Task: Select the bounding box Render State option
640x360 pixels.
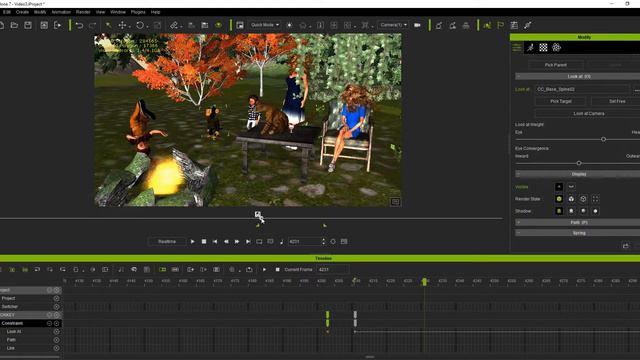Action: coord(596,199)
